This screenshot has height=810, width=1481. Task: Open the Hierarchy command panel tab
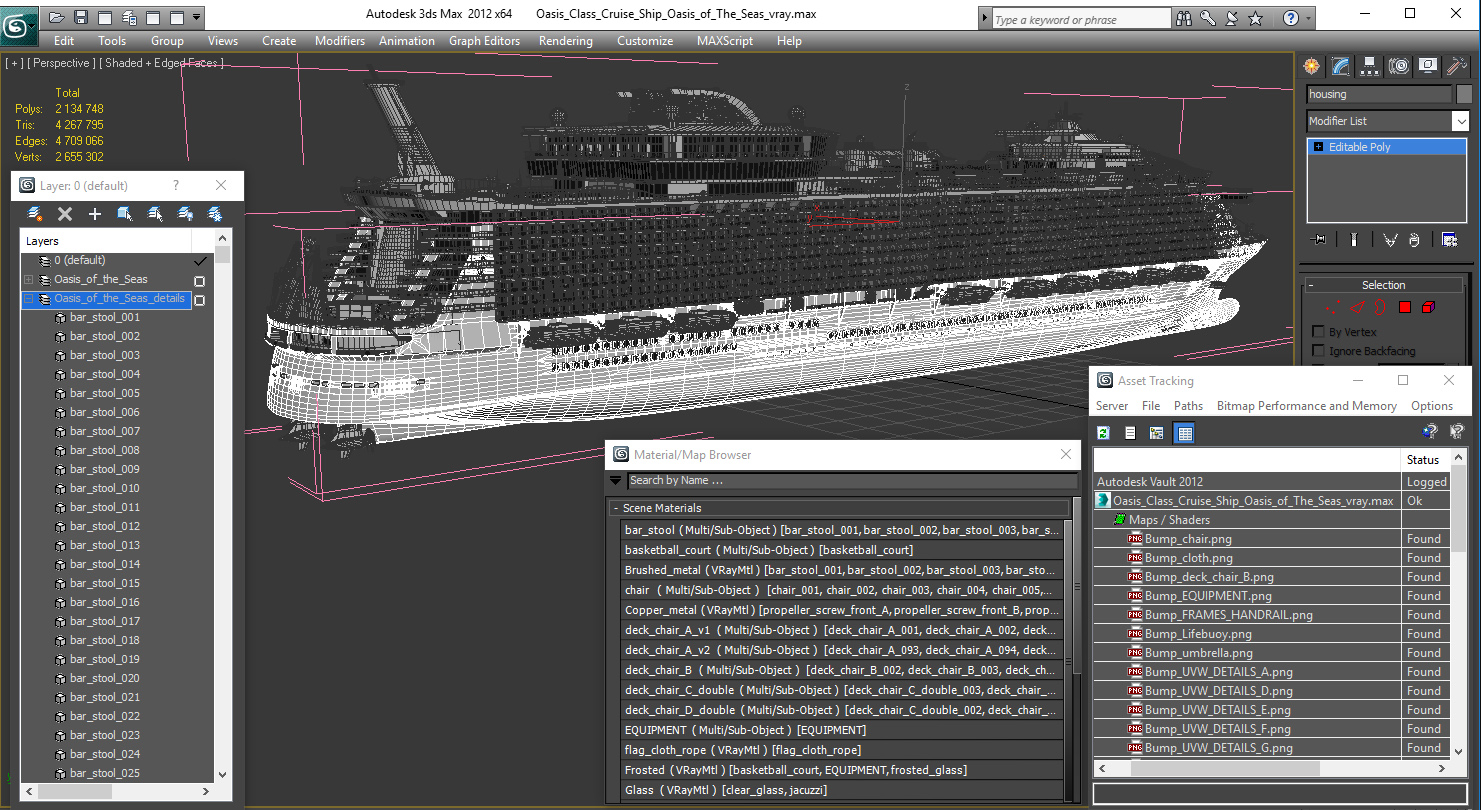(1370, 66)
